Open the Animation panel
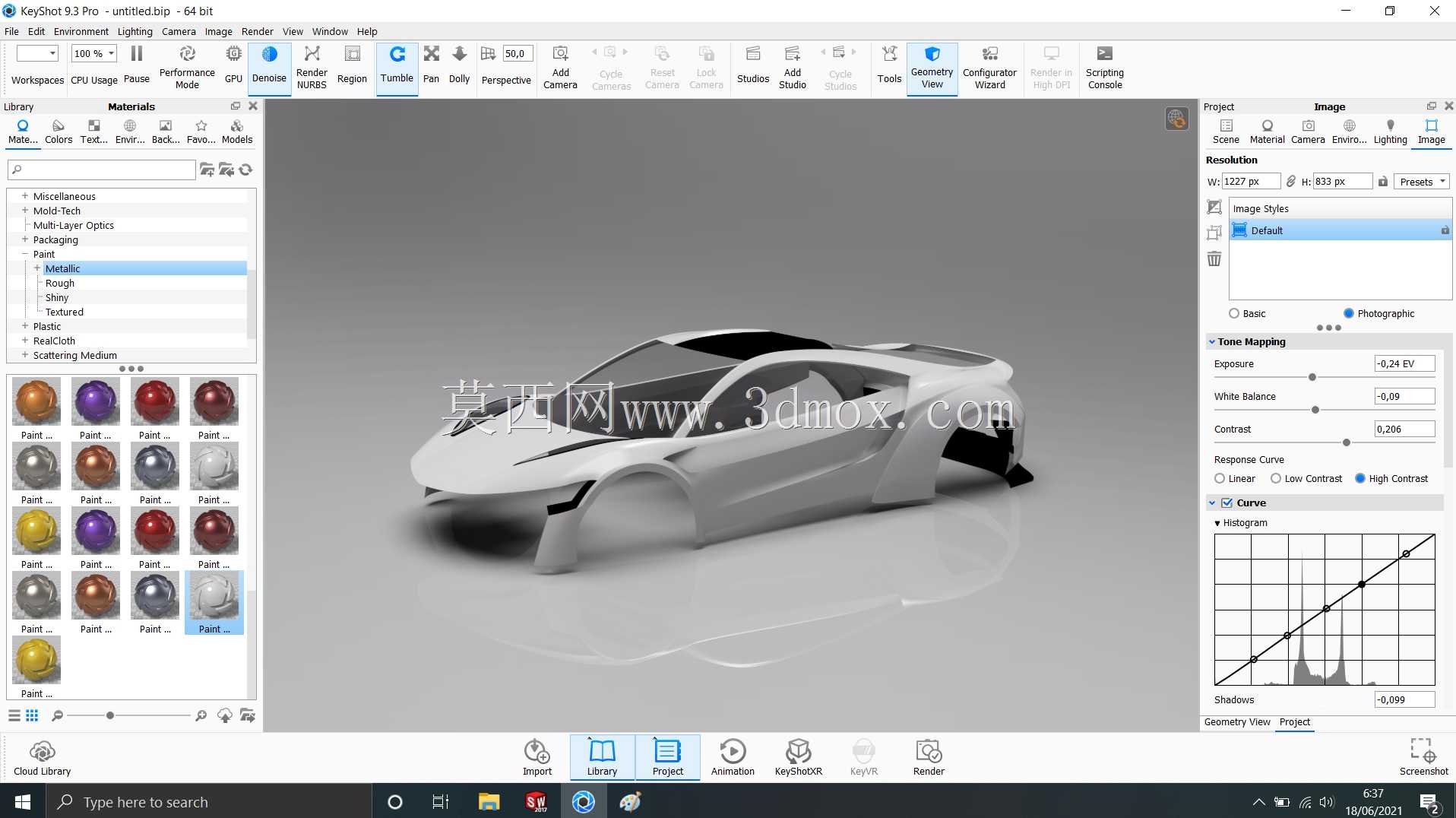Image resolution: width=1456 pixels, height=818 pixels. click(x=733, y=758)
